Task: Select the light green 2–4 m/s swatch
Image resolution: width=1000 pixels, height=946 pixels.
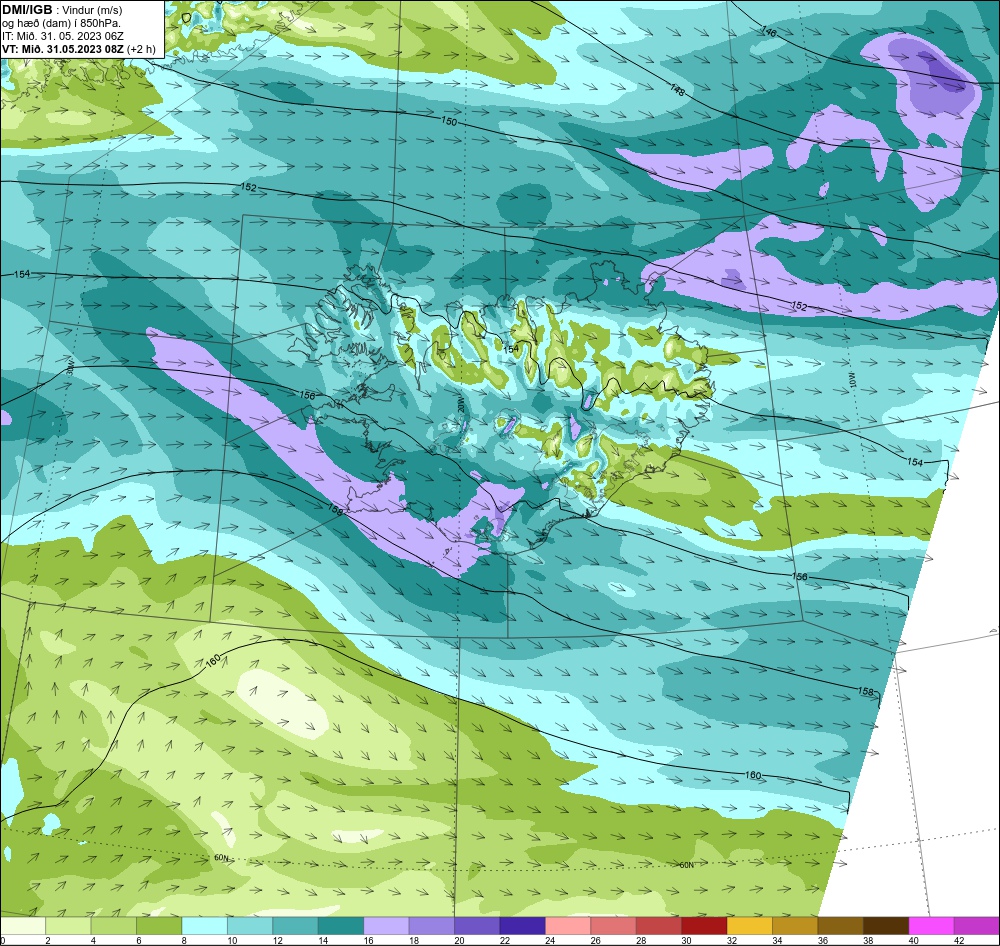Action: [x=68, y=926]
